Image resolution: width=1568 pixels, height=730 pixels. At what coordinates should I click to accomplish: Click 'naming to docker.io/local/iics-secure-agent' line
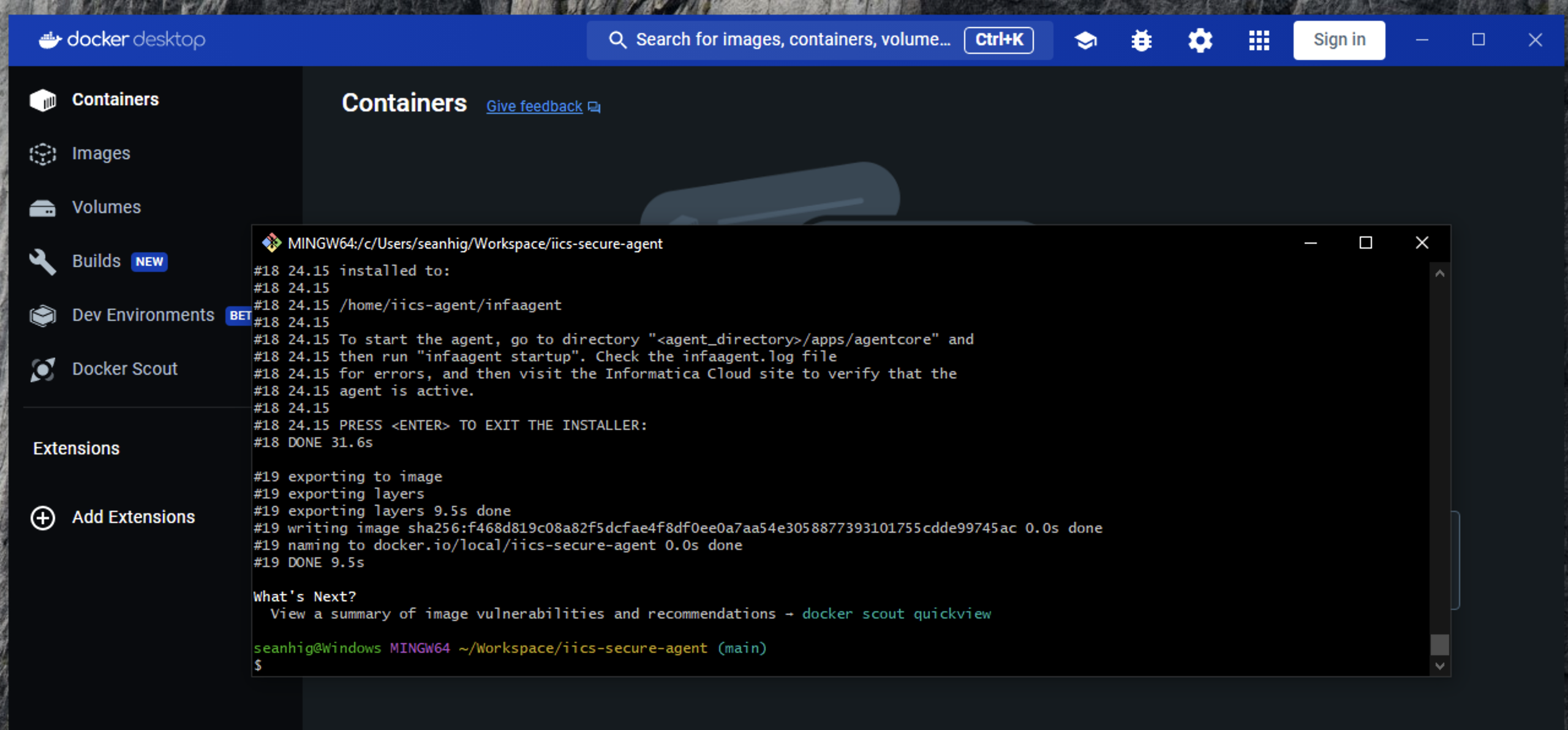click(497, 545)
